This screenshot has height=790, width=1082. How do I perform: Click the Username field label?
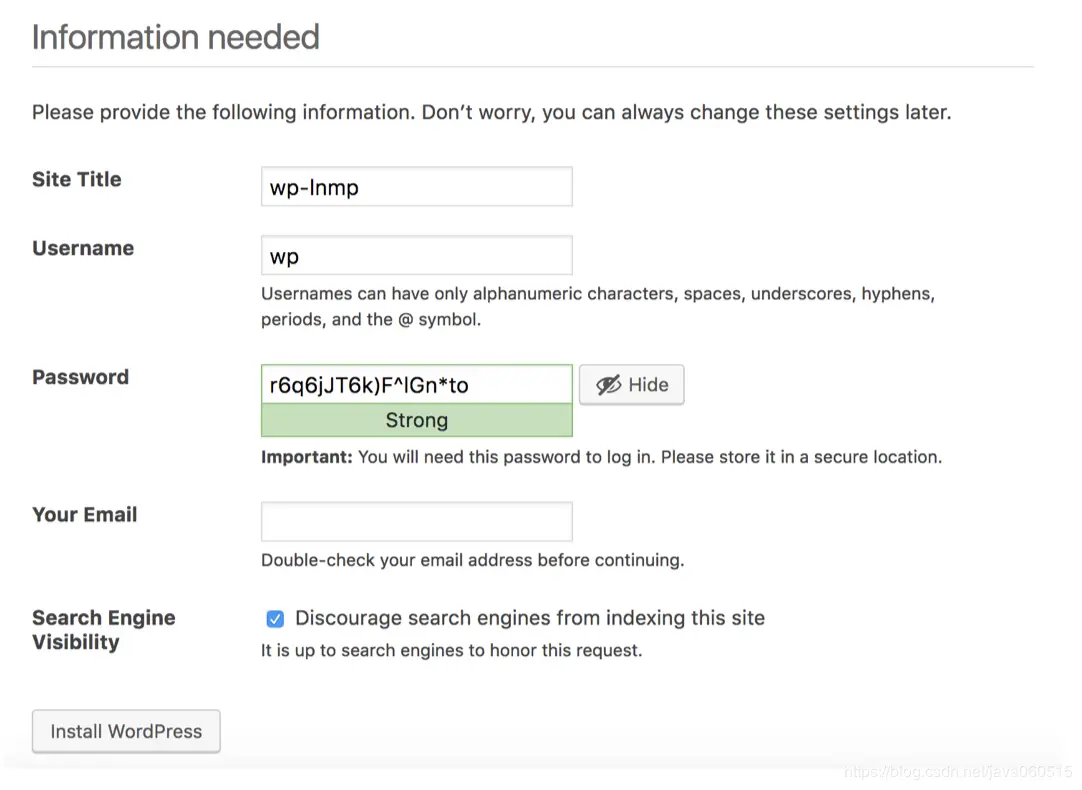click(x=83, y=249)
